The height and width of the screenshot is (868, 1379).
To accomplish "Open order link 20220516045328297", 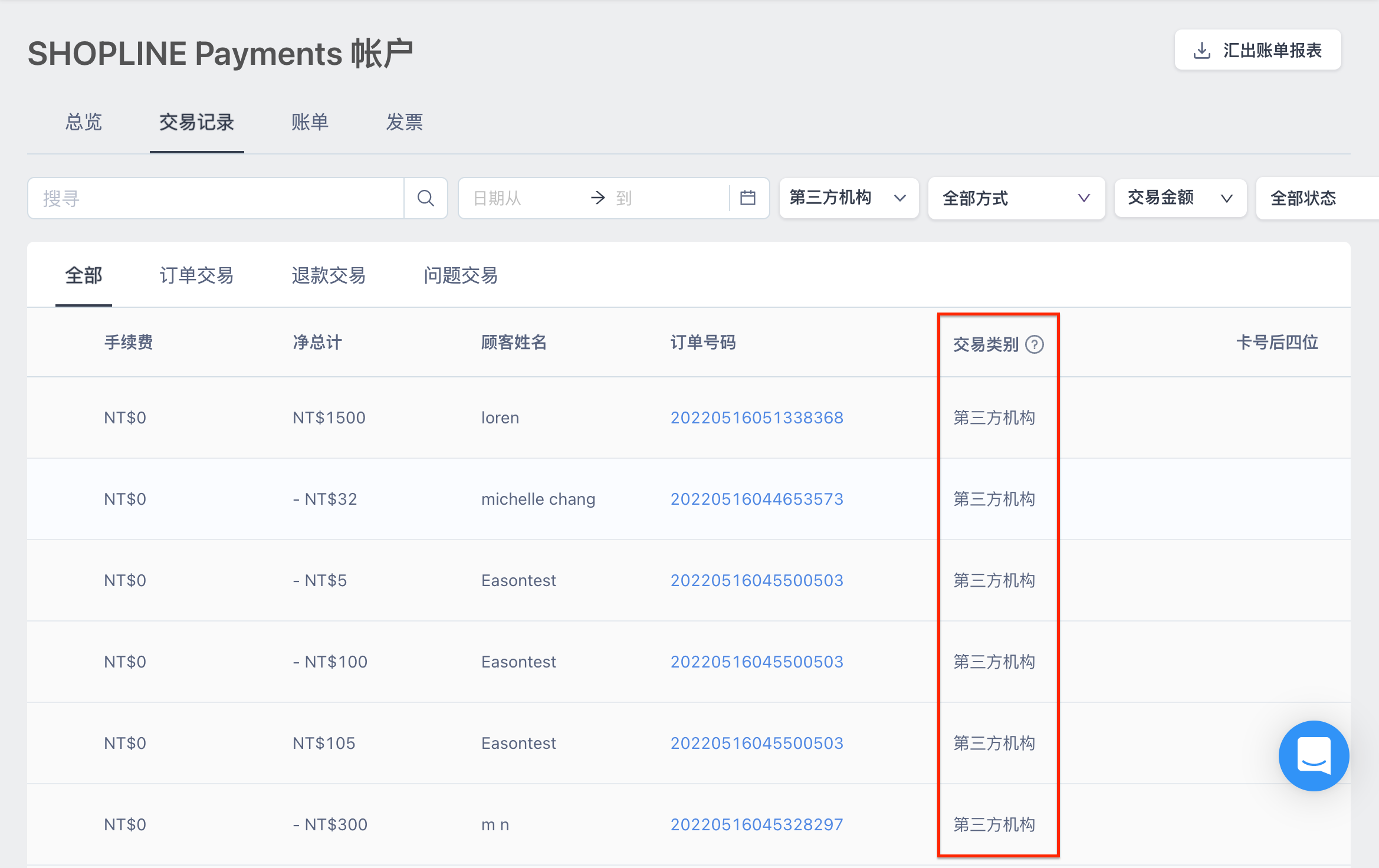I will coord(757,825).
